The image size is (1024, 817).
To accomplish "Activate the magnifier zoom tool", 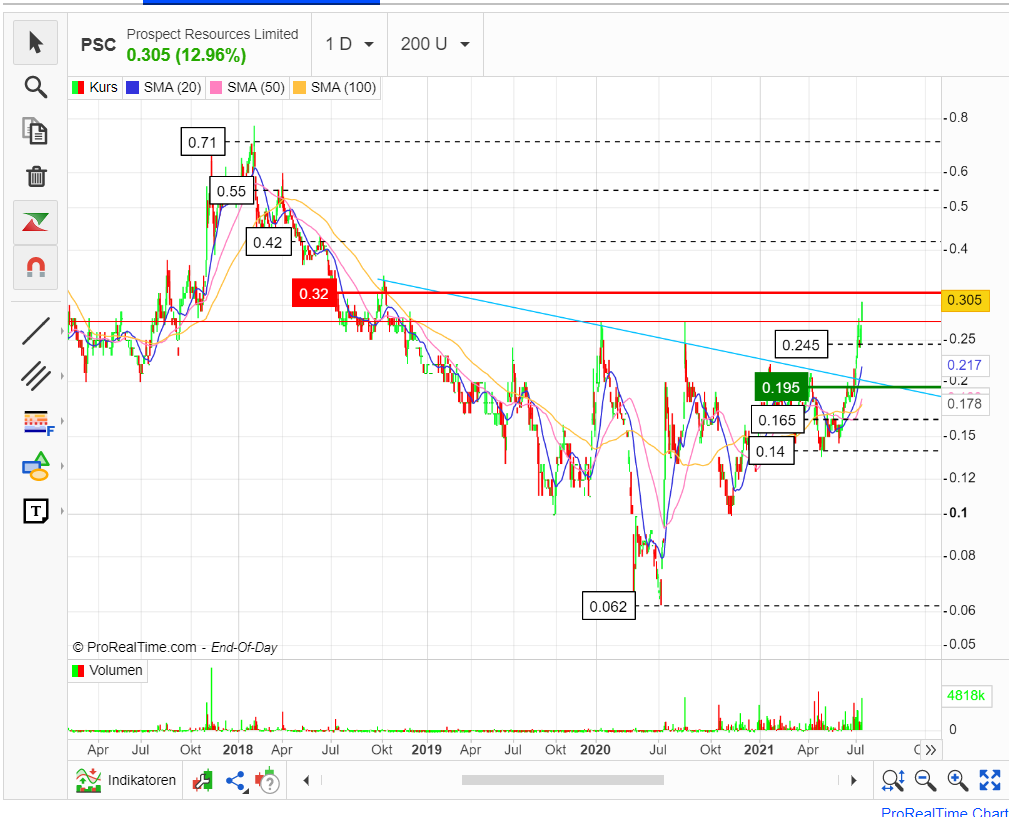I will click(35, 87).
